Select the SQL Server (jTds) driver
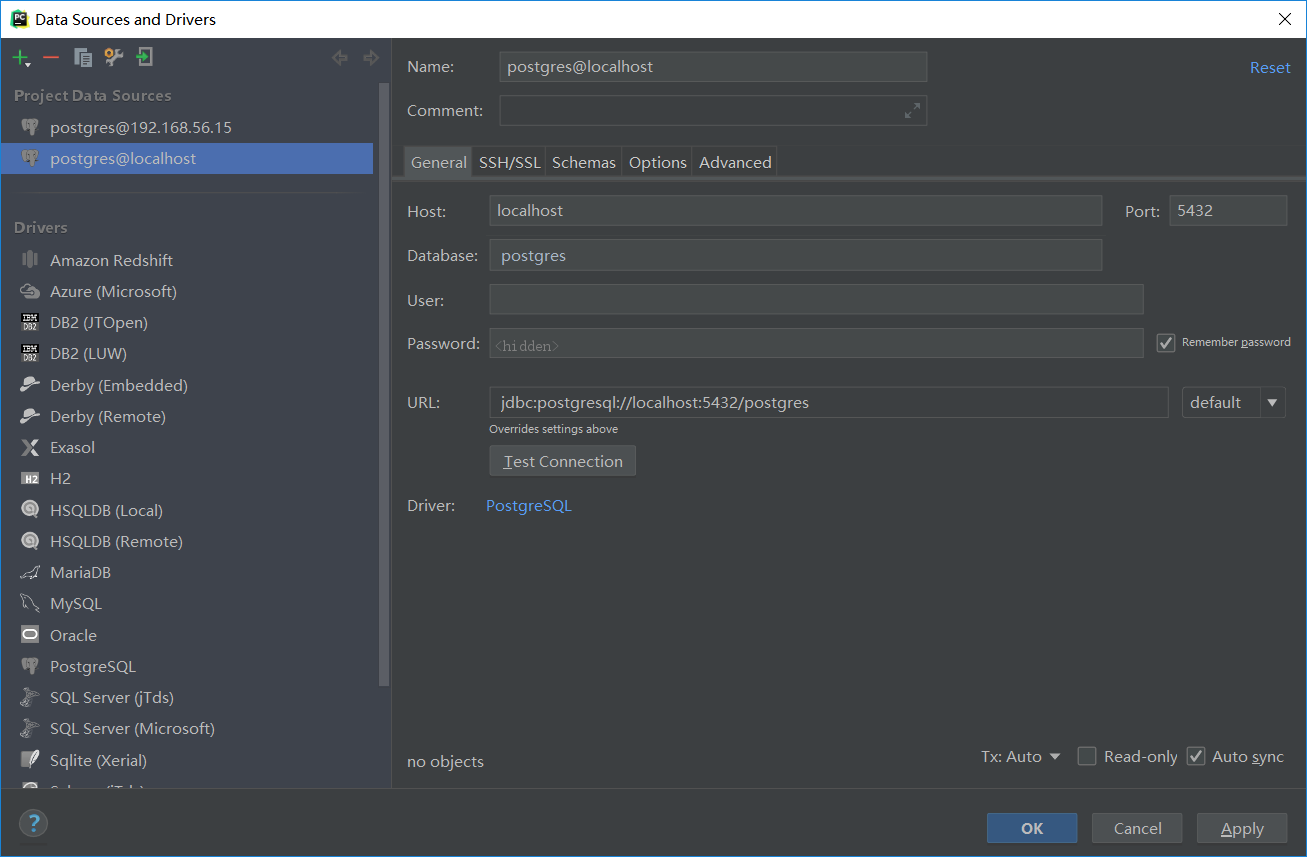This screenshot has height=857, width=1307. (x=111, y=697)
